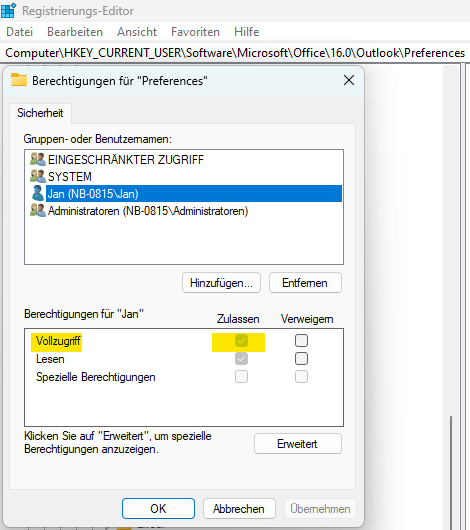The width and height of the screenshot is (470, 530).
Task: Close the Berechtigungen dialog with X
Action: tap(349, 80)
